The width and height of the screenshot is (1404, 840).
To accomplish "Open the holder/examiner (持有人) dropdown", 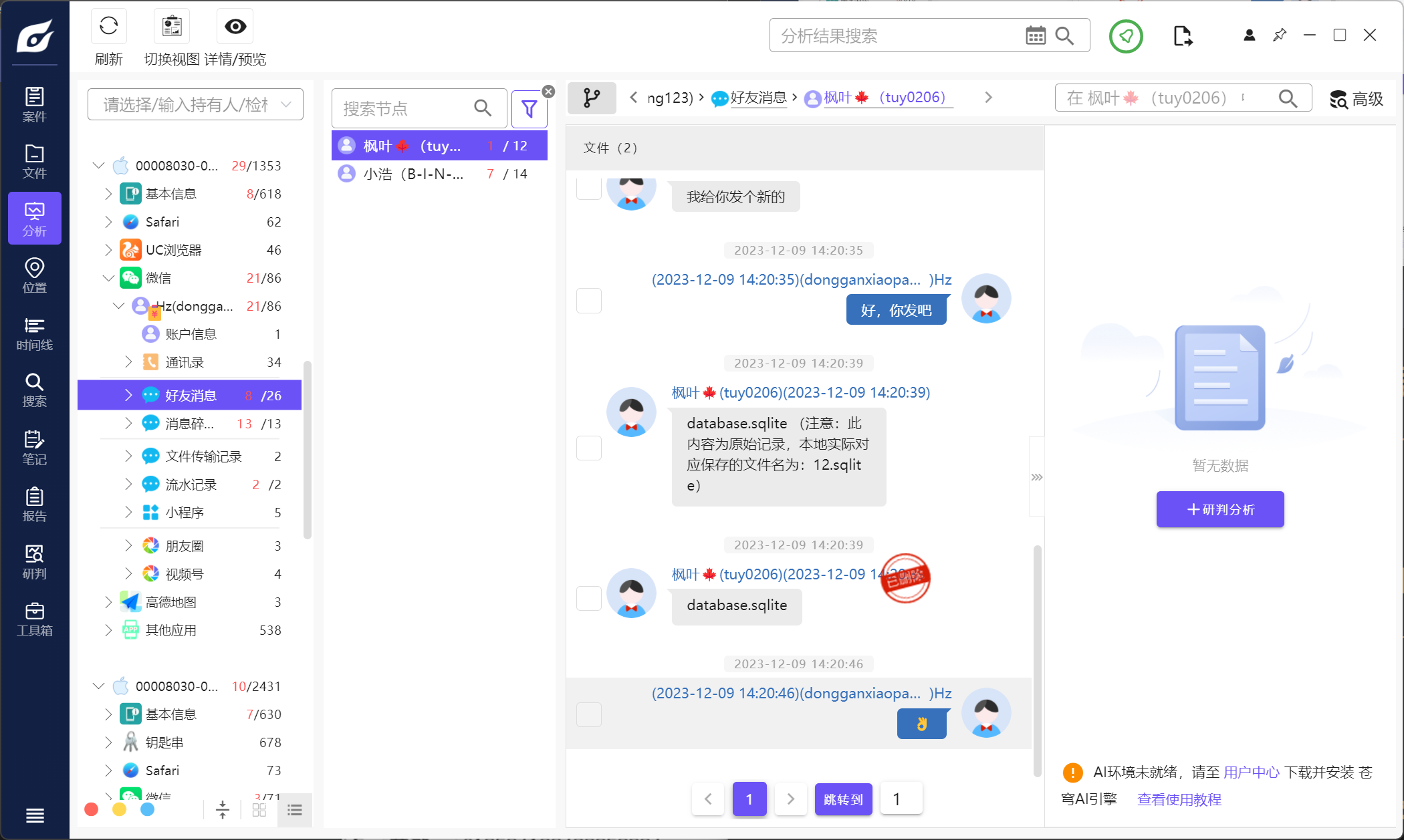I will tap(195, 105).
